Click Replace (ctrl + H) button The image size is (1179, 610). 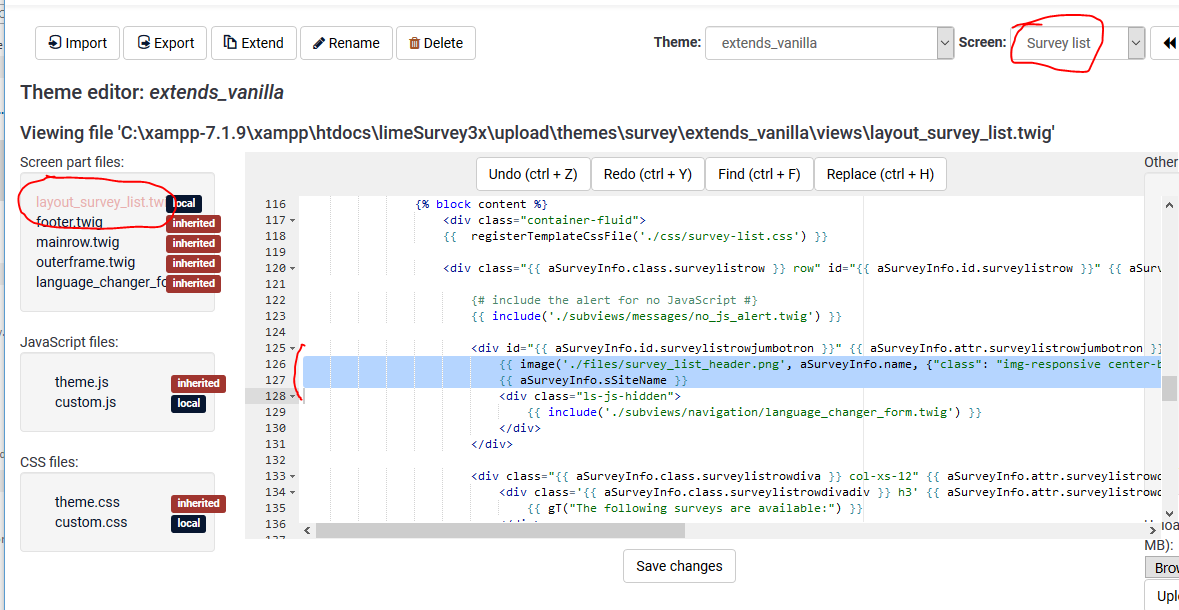click(x=880, y=174)
